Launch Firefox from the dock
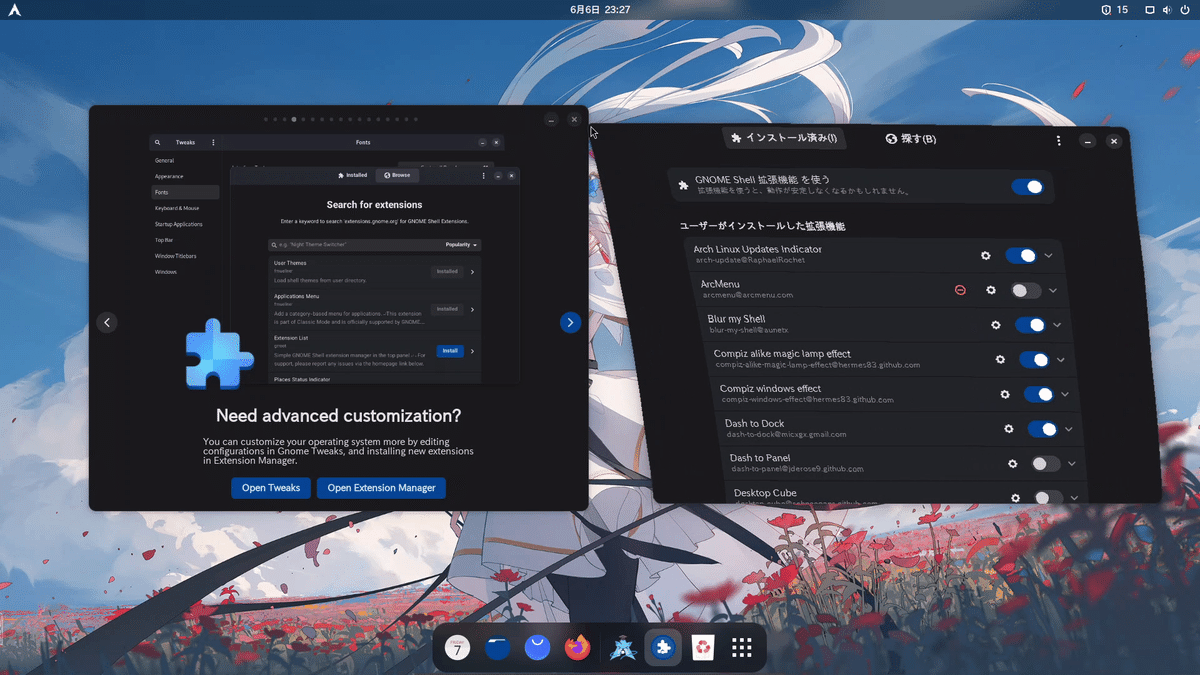Viewport: 1200px width, 675px height. 577,648
